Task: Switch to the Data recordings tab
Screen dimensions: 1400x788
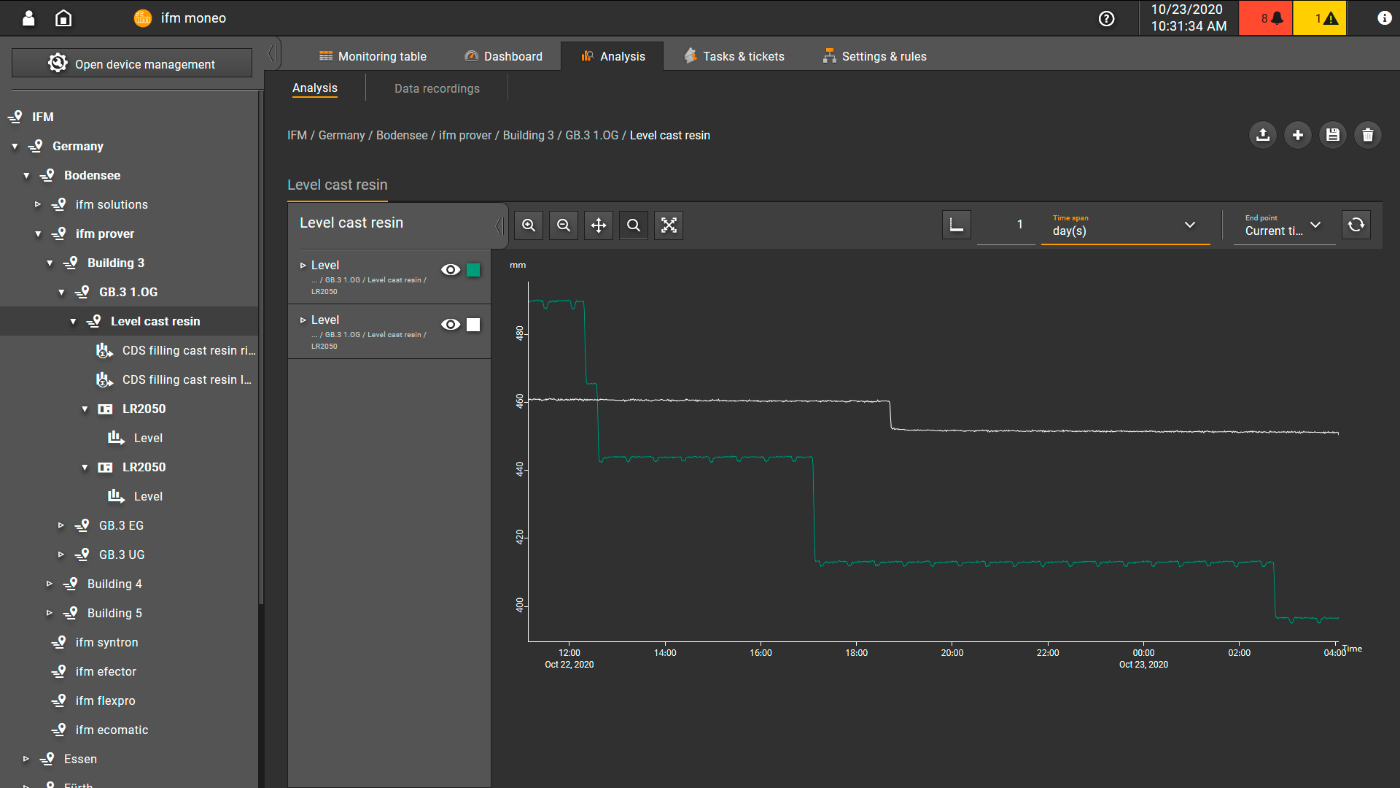Action: click(x=436, y=88)
